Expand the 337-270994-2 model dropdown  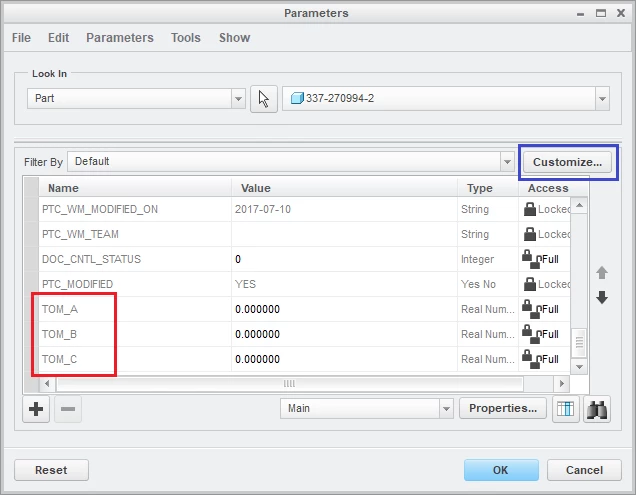(602, 99)
